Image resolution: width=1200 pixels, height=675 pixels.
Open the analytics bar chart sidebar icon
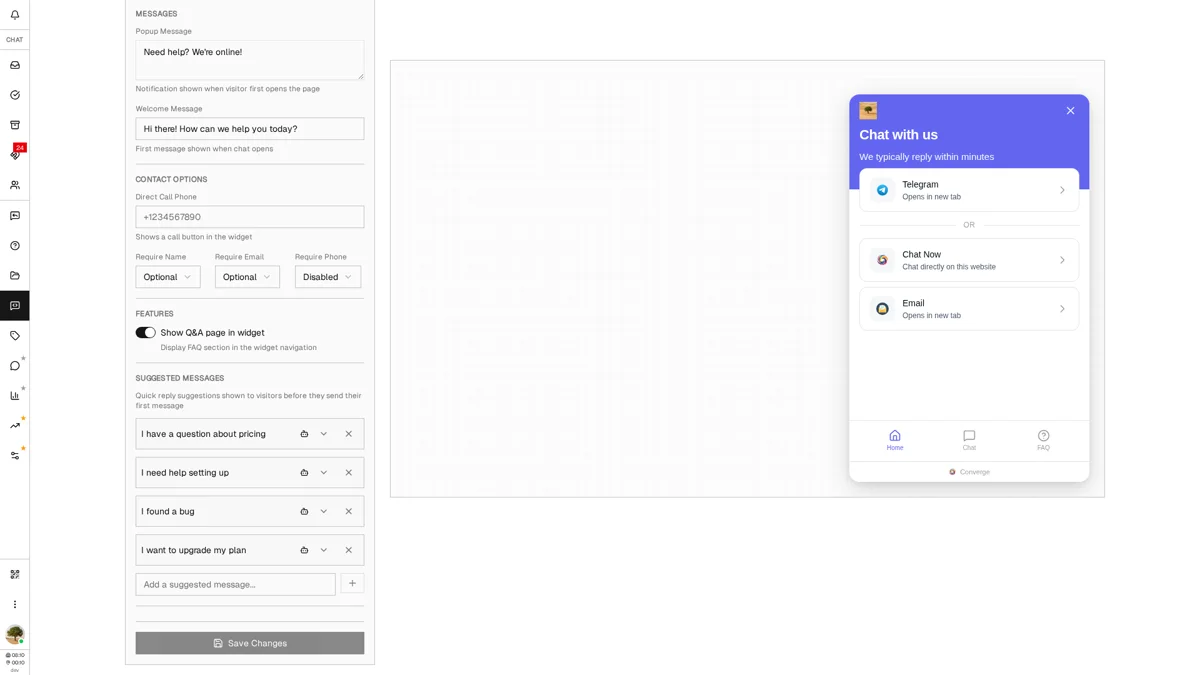click(14, 394)
